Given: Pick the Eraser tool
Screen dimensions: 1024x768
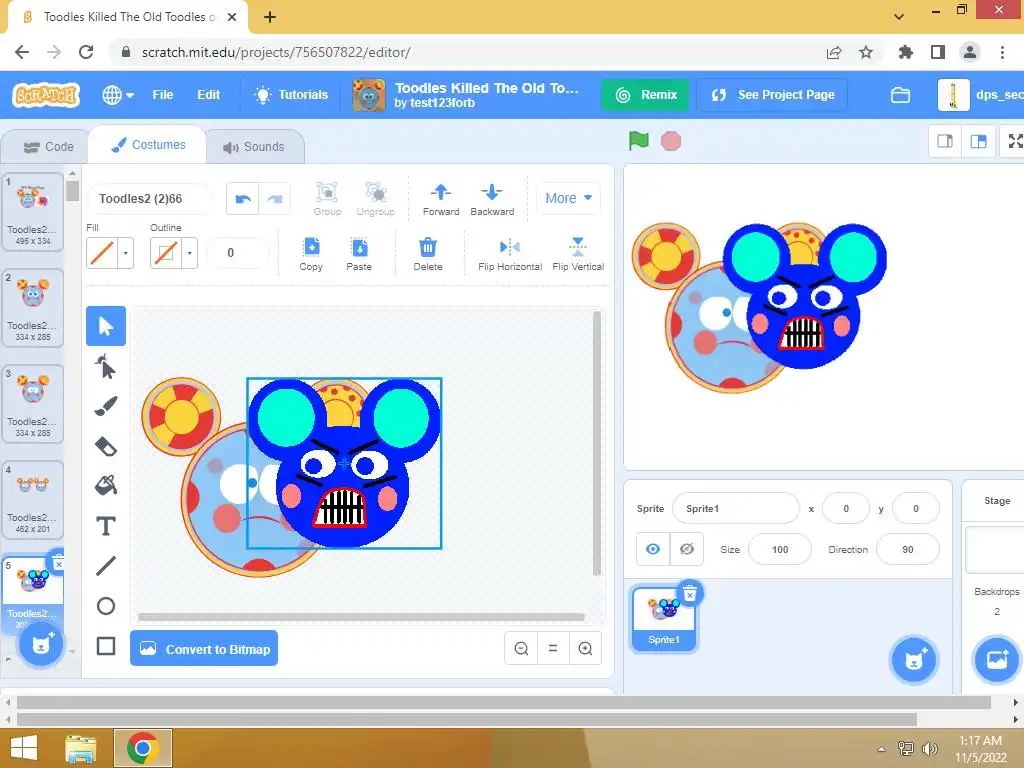Looking at the screenshot, I should pos(106,447).
